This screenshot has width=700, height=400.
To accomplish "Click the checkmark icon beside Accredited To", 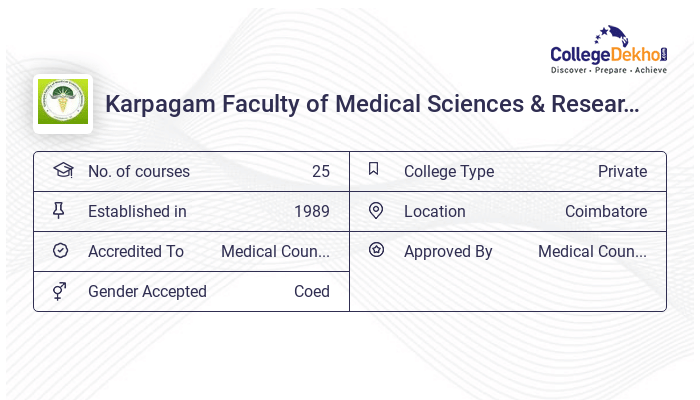I will click(x=61, y=251).
